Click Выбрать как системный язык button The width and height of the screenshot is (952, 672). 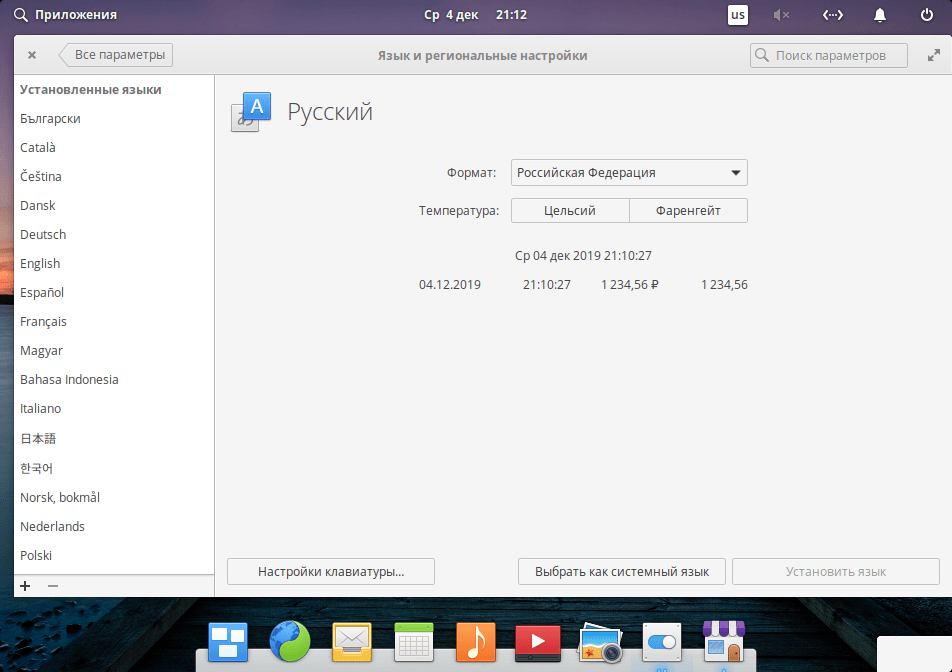pyautogui.click(x=622, y=572)
